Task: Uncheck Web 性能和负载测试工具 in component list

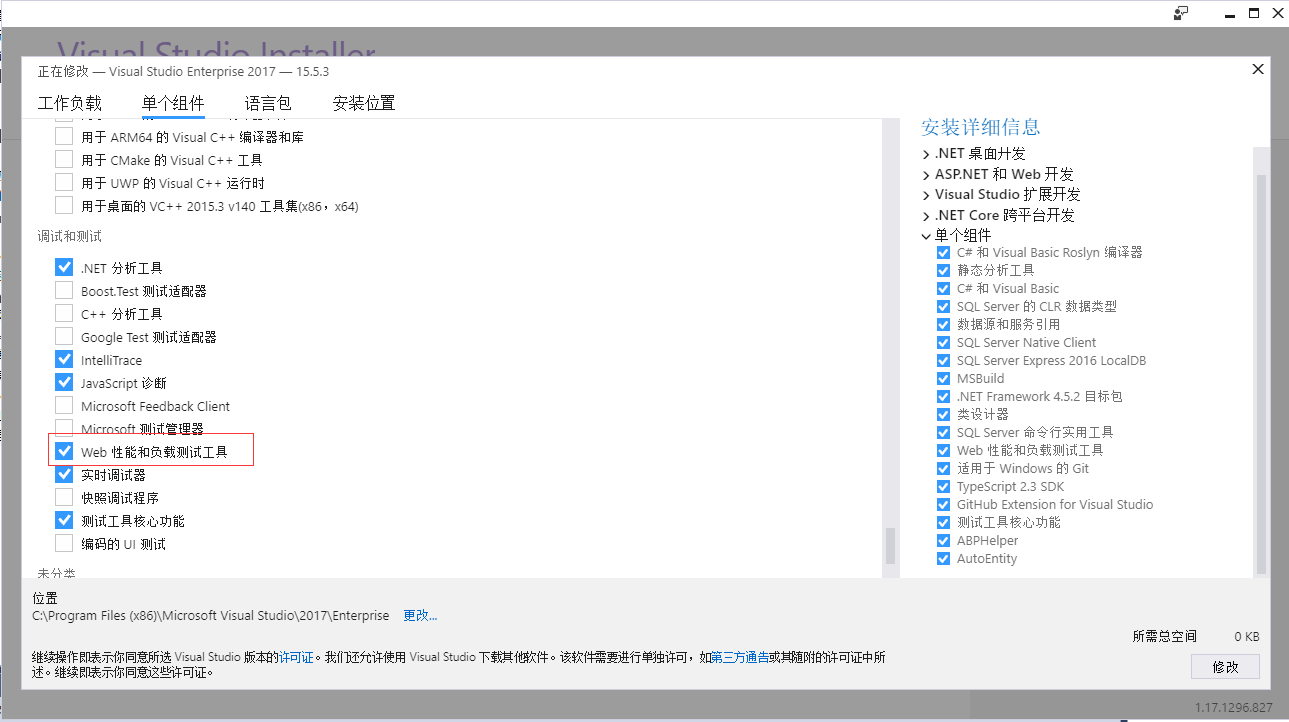Action: click(64, 452)
